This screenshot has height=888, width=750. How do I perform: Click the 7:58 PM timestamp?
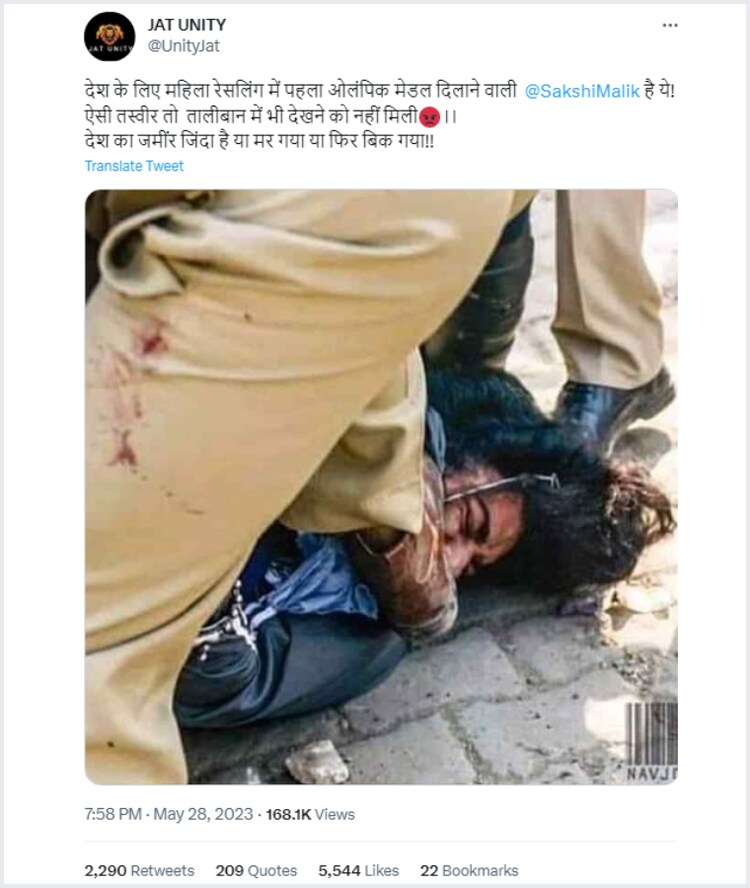pyautogui.click(x=113, y=814)
